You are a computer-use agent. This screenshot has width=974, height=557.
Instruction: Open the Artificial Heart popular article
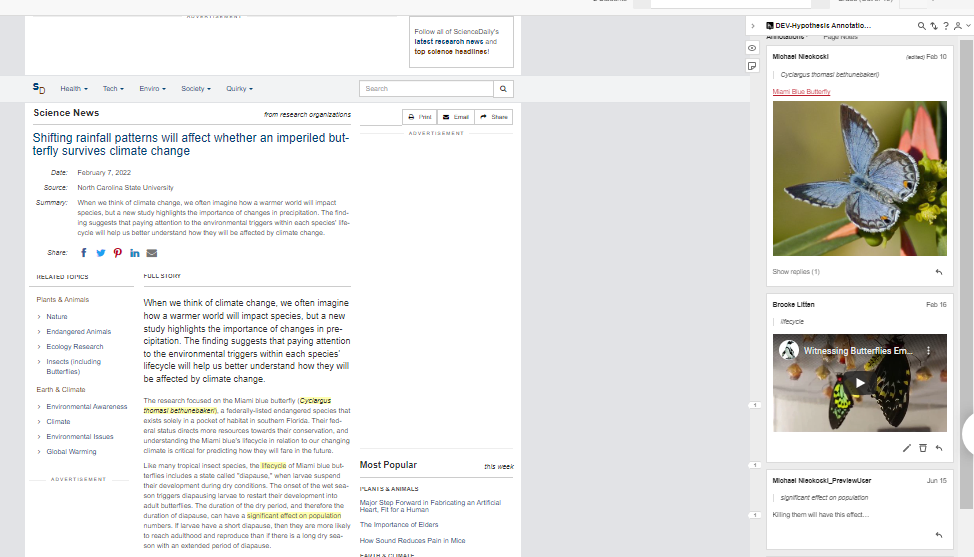(430, 506)
